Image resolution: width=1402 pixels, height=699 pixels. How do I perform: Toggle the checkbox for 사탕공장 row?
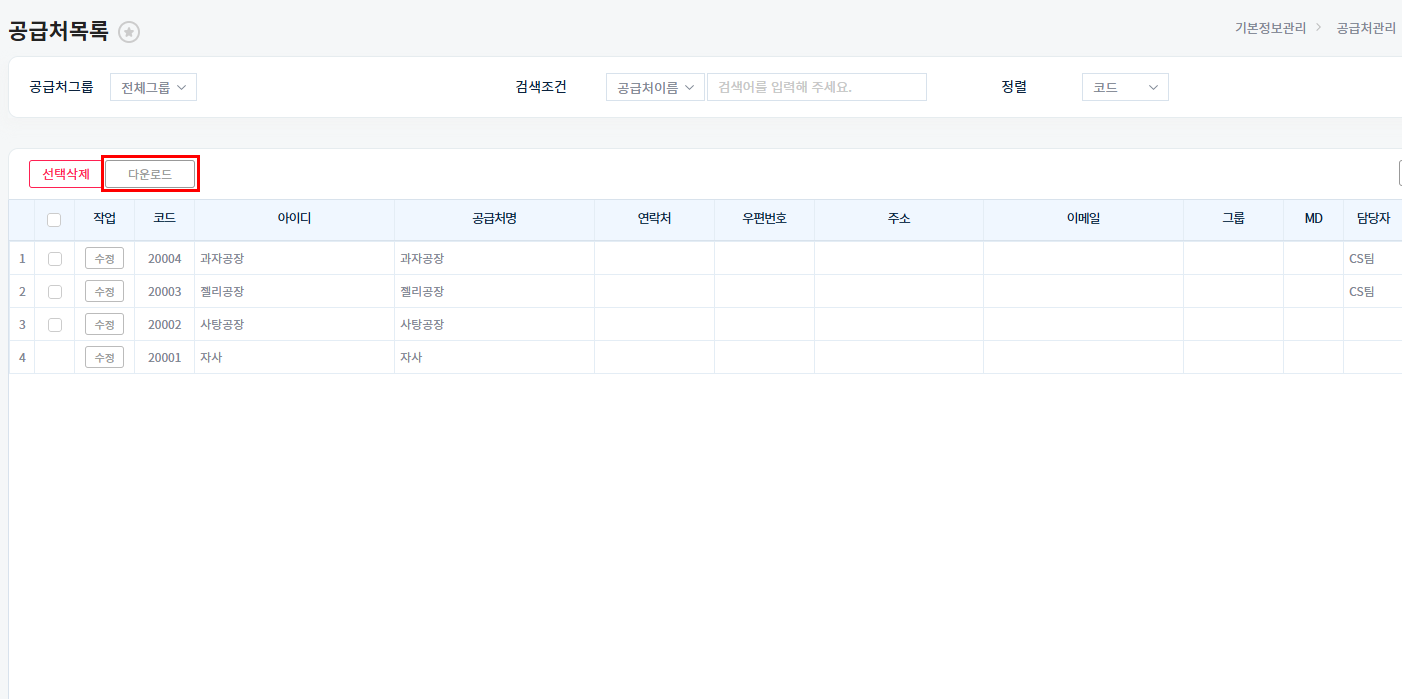(55, 325)
